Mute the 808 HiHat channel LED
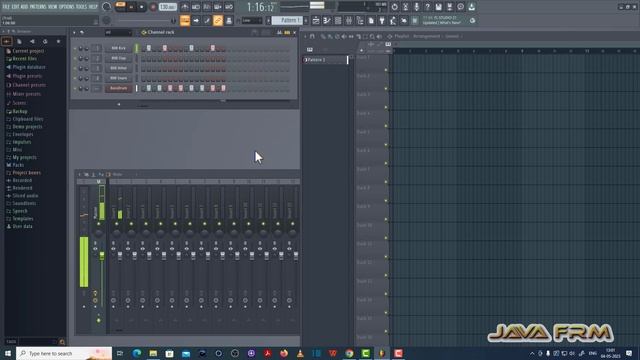Screen dimensions: 640x360 pos(75,68)
